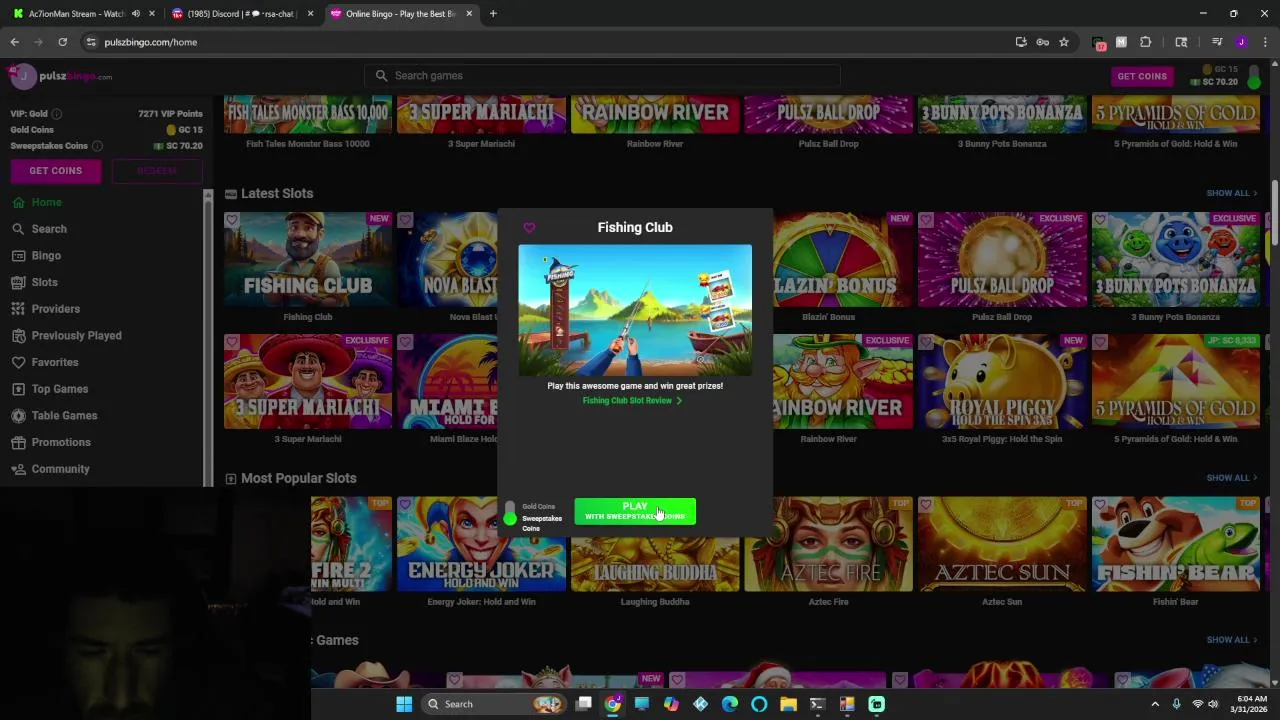Click the info icon next to VIP: Gold
This screenshot has width=1280, height=720.
pyautogui.click(x=57, y=114)
